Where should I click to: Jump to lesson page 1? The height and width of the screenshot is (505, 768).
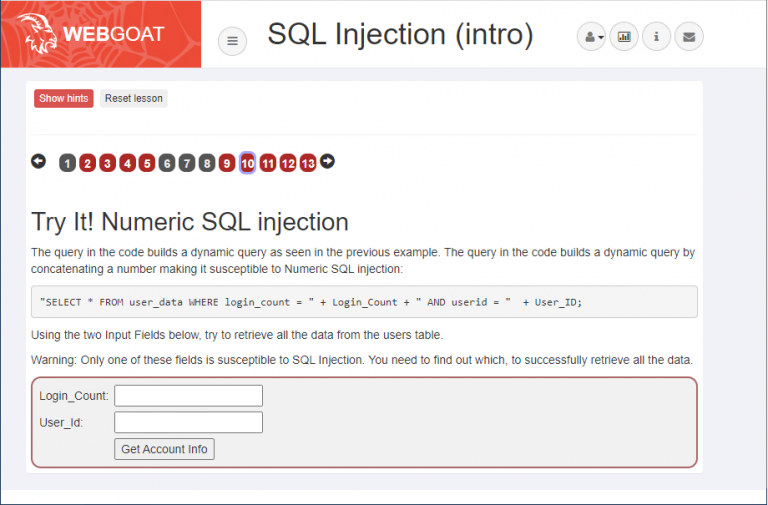(67, 163)
